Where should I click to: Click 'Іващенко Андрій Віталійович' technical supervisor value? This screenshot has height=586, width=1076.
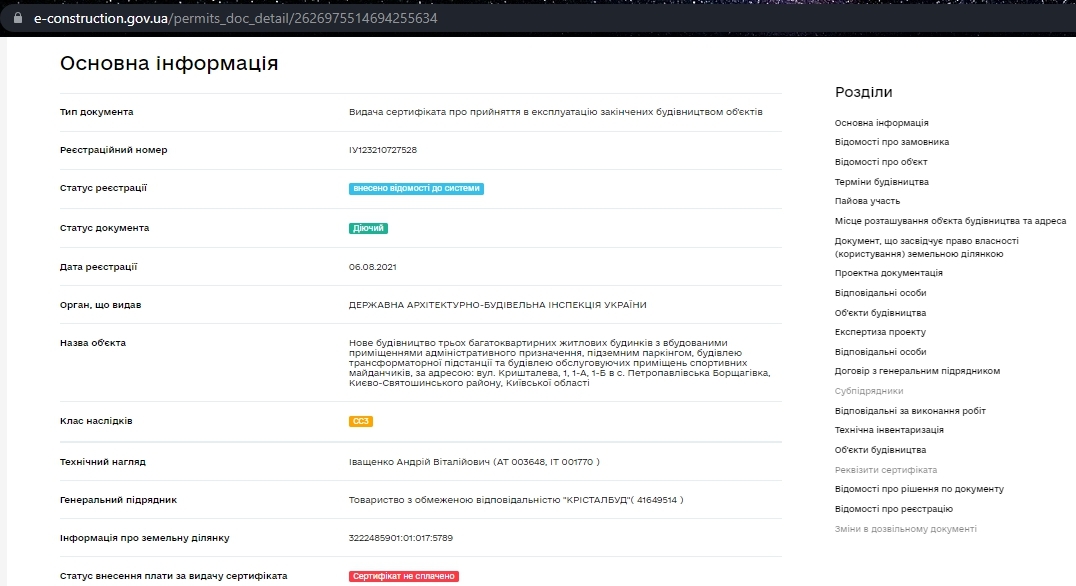(473, 462)
